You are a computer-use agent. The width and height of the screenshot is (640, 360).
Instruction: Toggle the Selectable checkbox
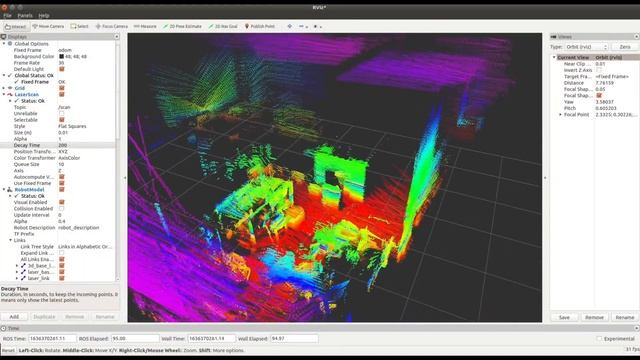click(62, 120)
